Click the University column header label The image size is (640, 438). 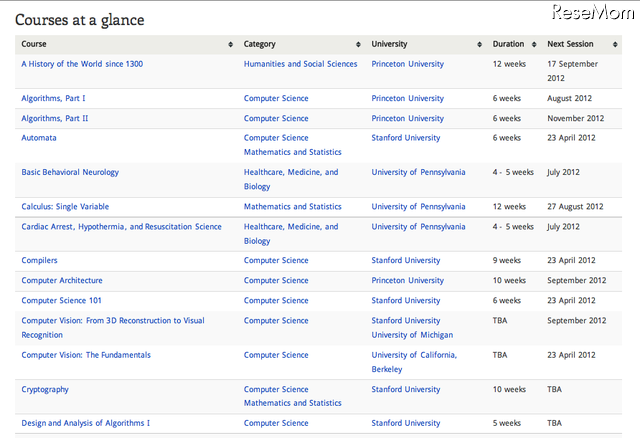click(x=389, y=44)
